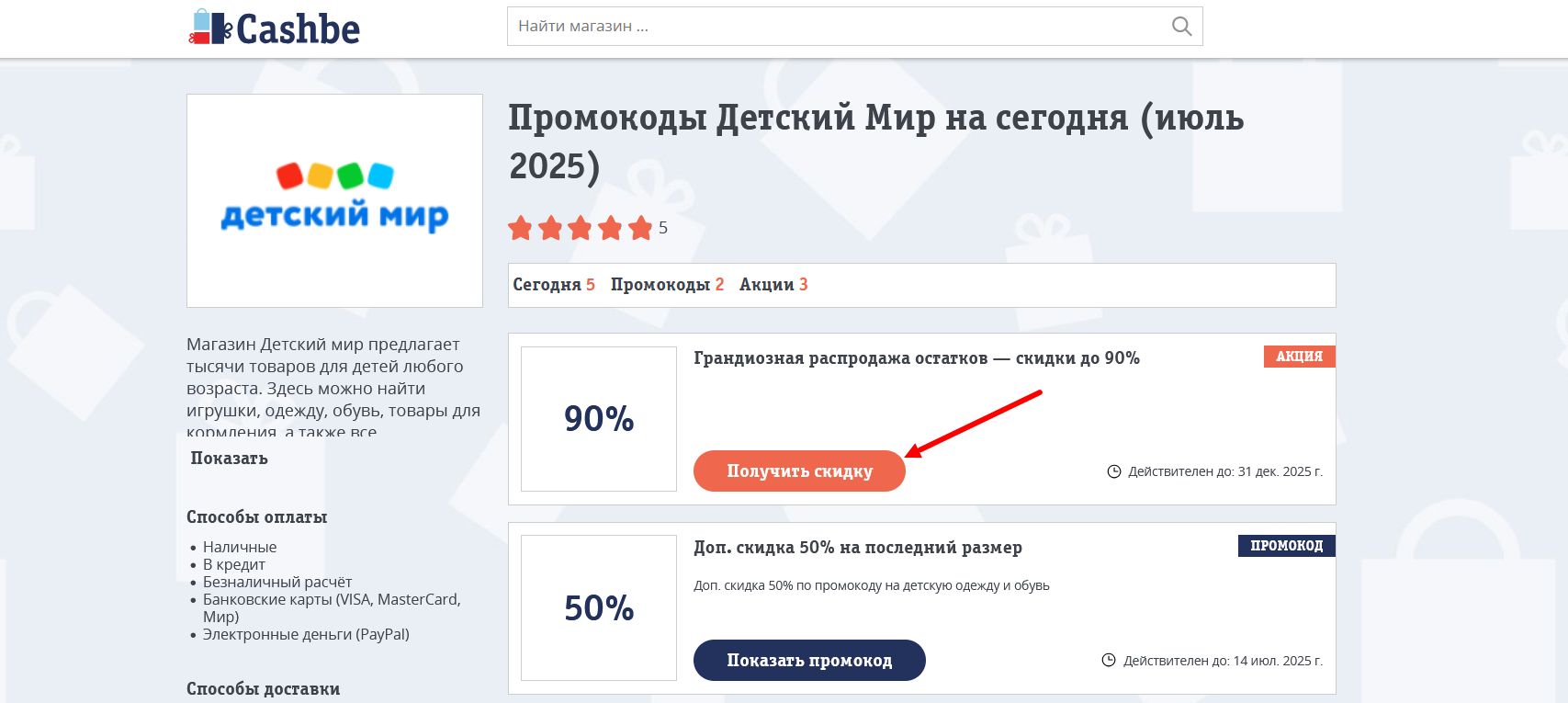Switch to the 'Промокоды 2' tab
The height and width of the screenshot is (703, 1568).
[667, 285]
